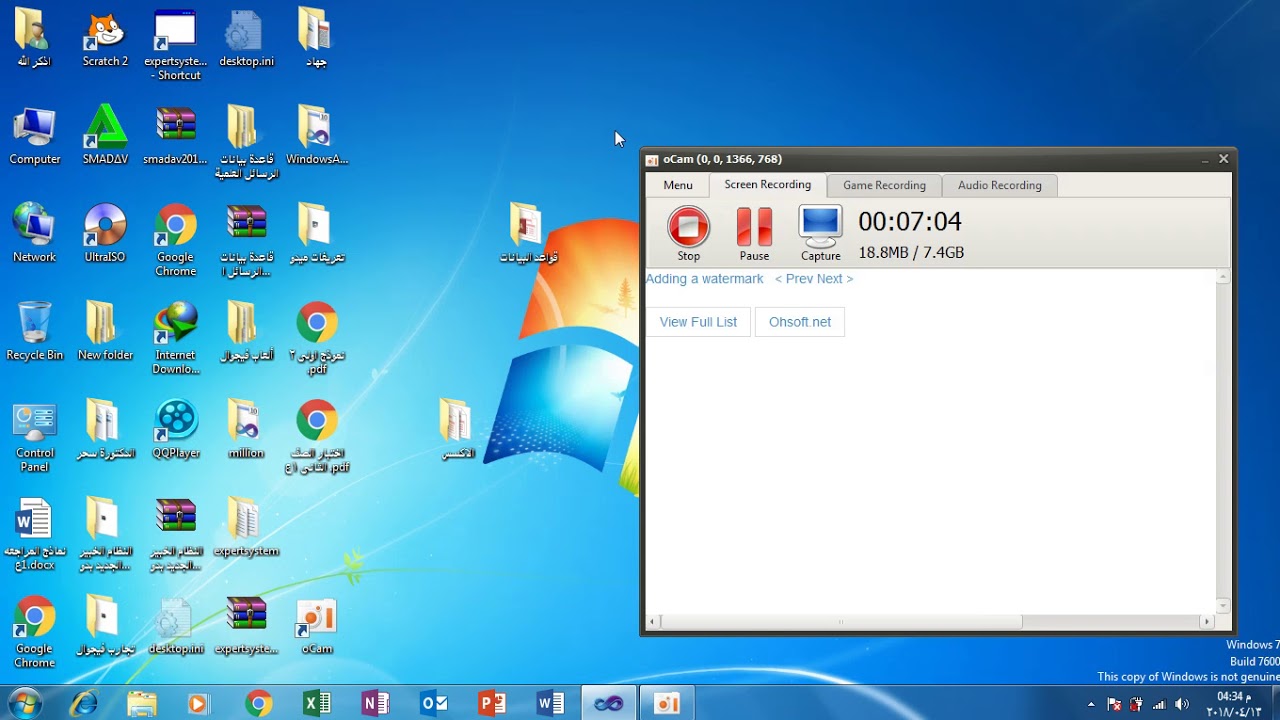Click the oCam horizontal scrollbar left arrow
The image size is (1280, 720).
click(x=653, y=622)
